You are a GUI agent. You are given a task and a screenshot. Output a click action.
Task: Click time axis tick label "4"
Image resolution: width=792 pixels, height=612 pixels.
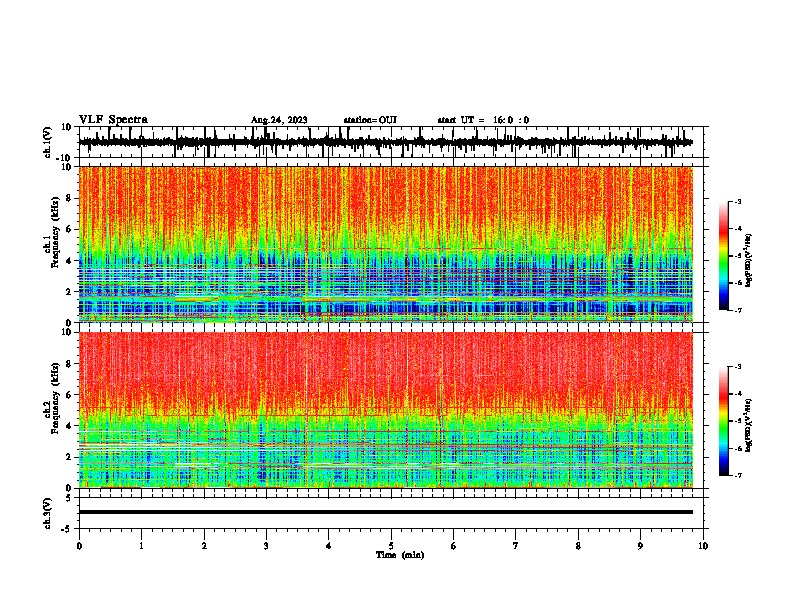point(329,546)
